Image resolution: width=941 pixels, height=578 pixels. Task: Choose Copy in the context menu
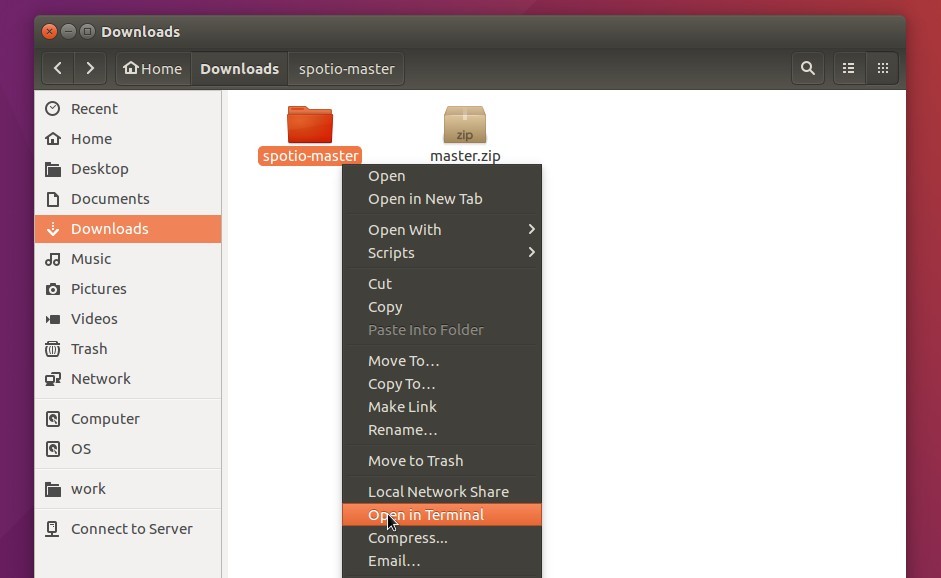tap(442, 307)
